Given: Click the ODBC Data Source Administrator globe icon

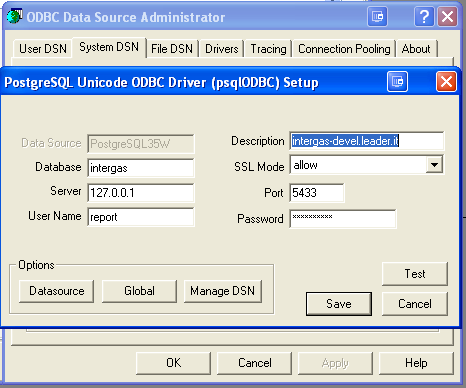Looking at the screenshot, I should (14, 16).
